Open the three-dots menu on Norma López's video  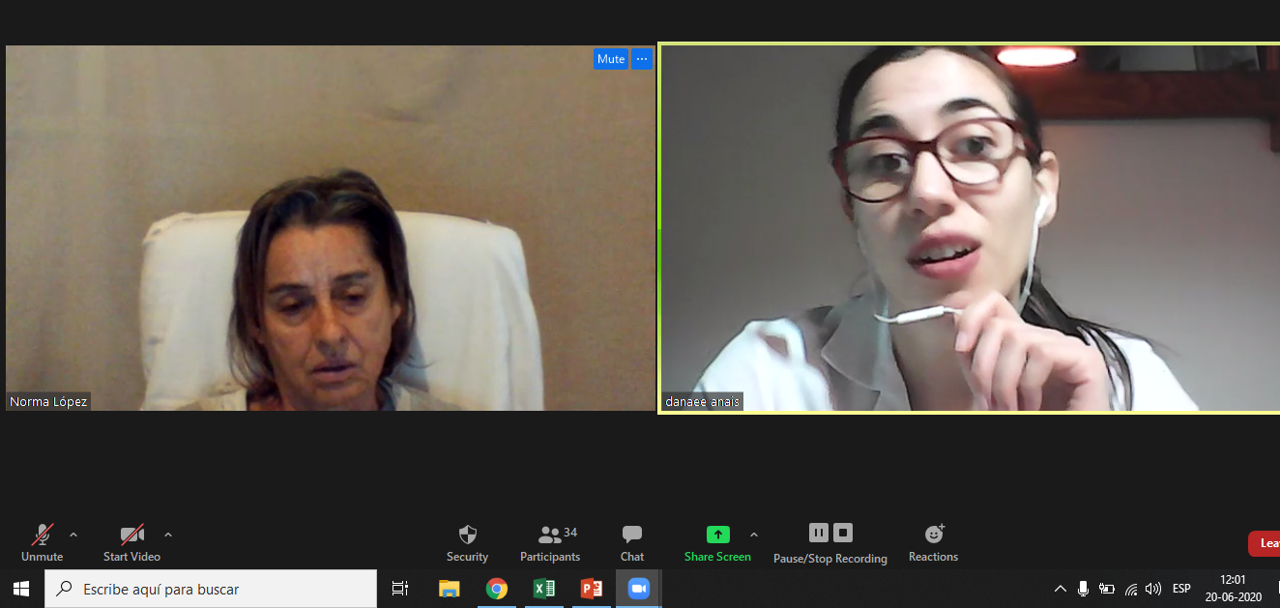642,59
